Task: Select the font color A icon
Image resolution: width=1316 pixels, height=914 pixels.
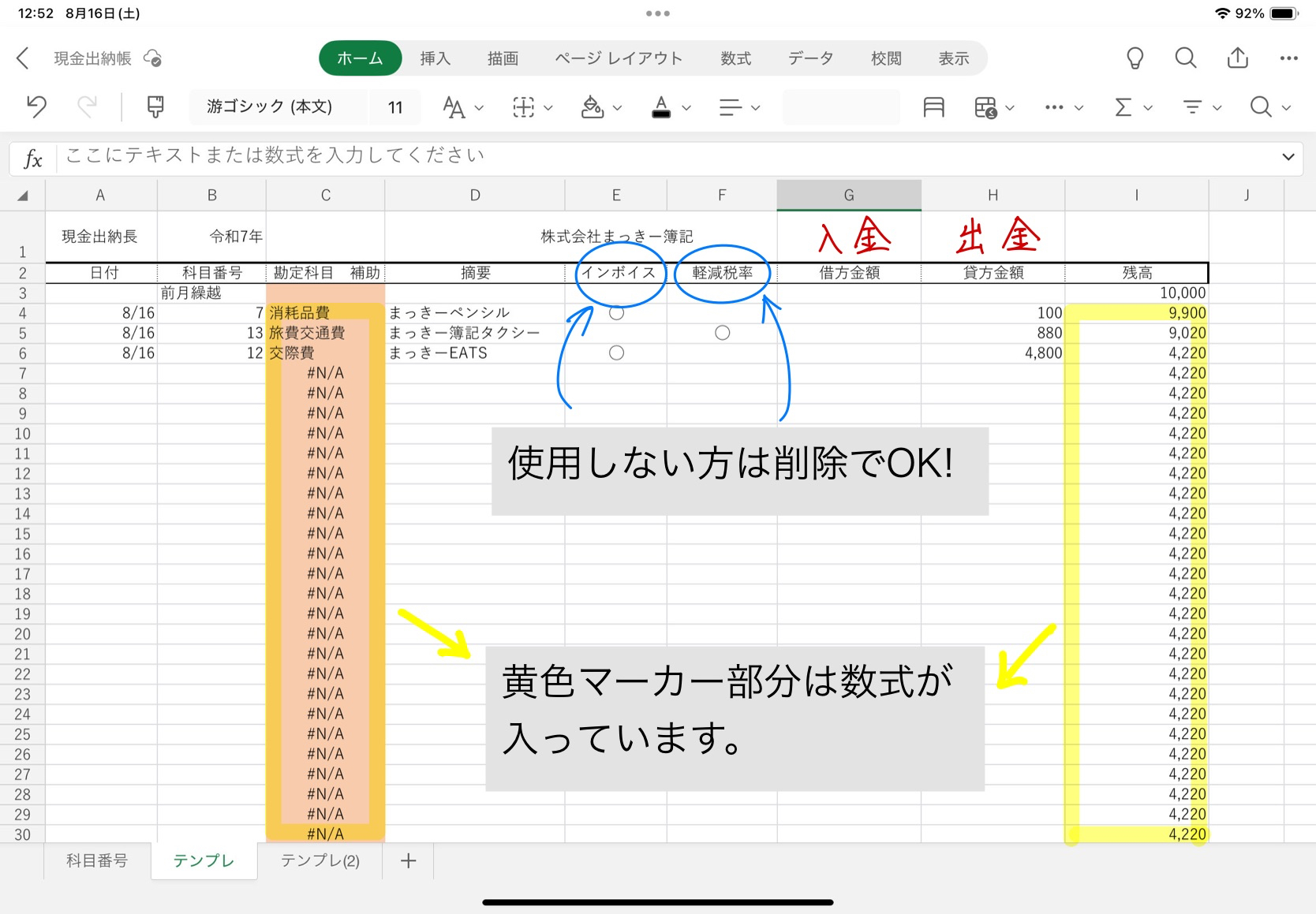Action: (661, 107)
